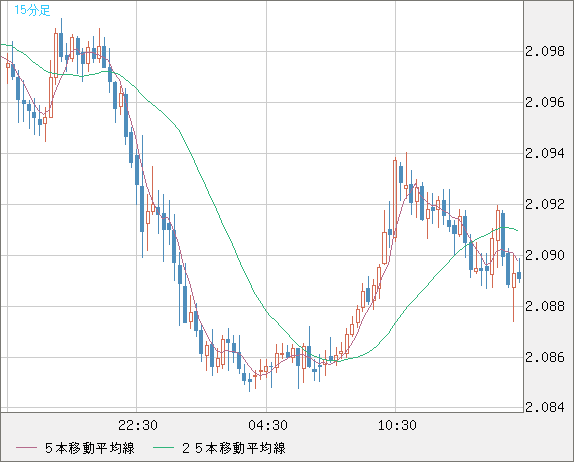Click the 2.086 price axis label

(x=545, y=357)
